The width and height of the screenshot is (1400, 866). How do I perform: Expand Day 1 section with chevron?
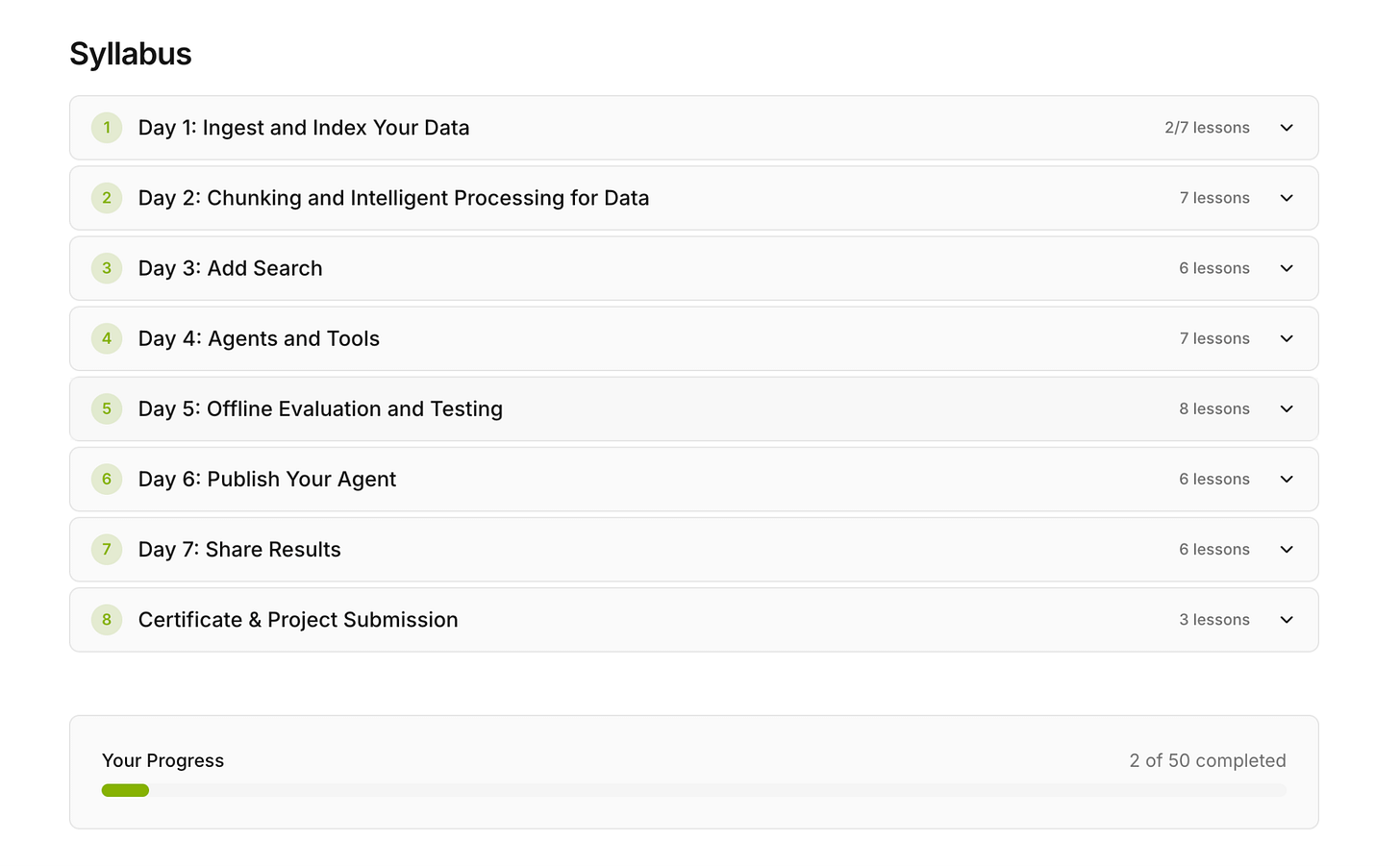[1287, 128]
